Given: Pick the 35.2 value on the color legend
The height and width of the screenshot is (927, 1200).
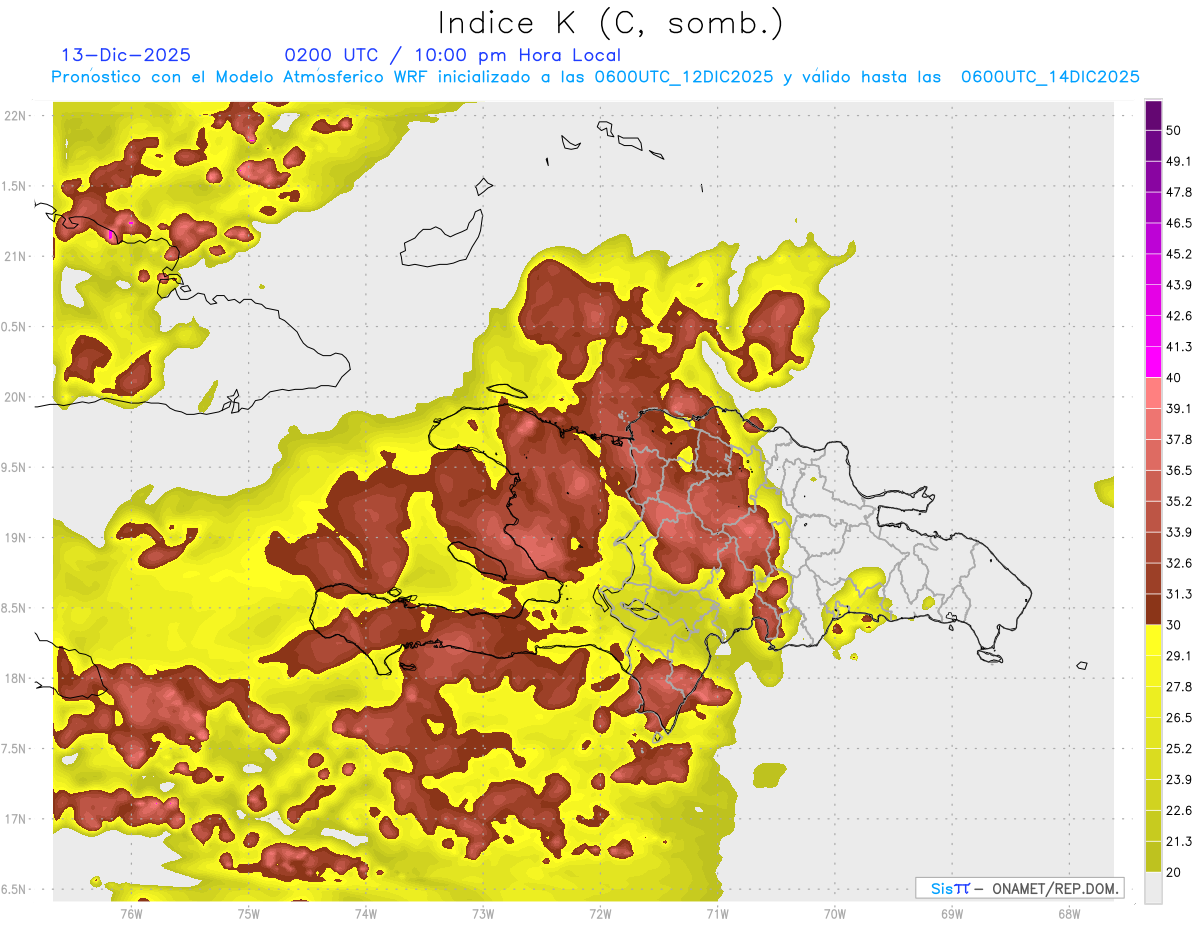Looking at the screenshot, I should (x=1179, y=501).
